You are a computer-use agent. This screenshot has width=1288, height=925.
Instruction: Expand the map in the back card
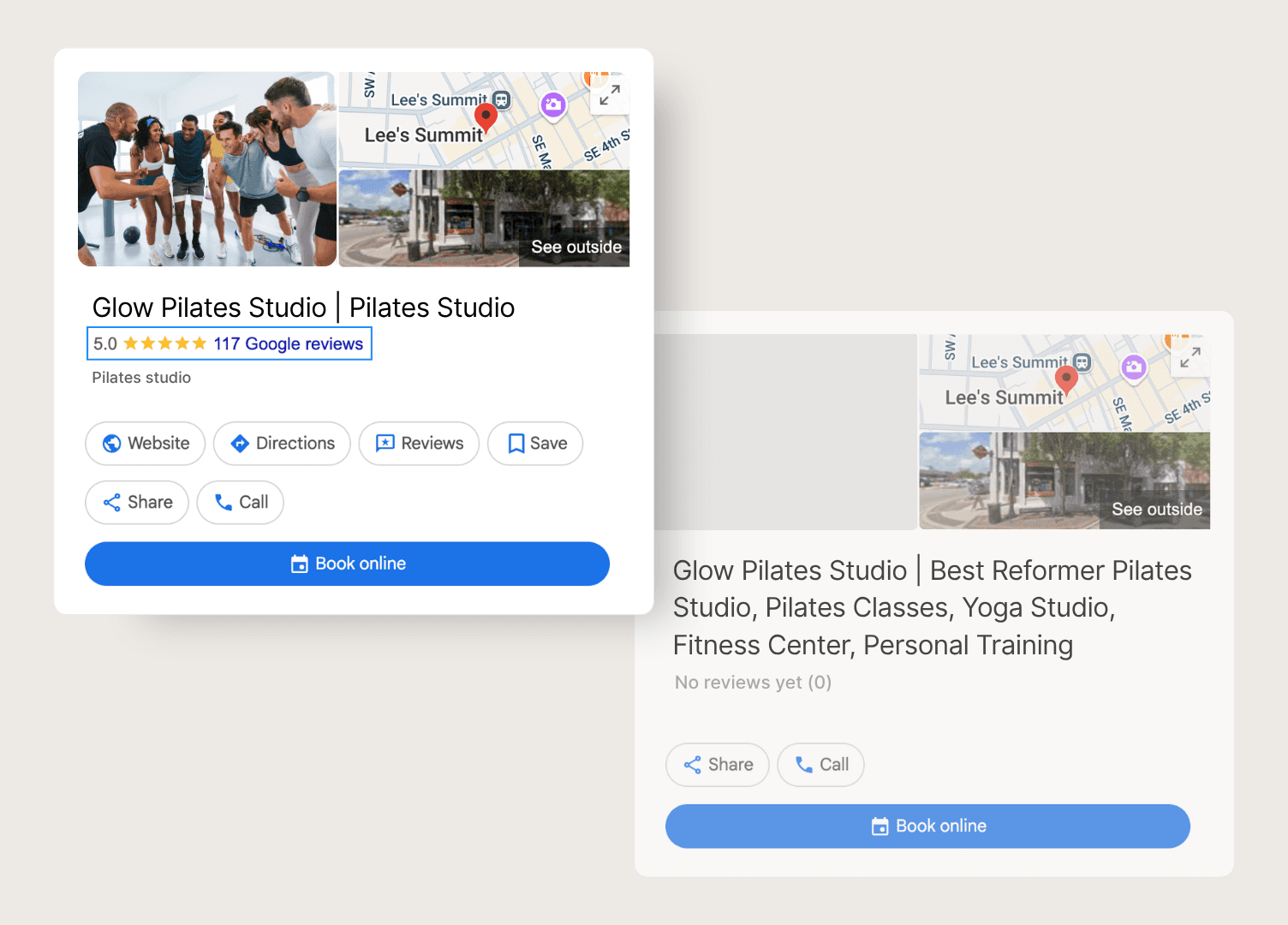[x=1190, y=357]
